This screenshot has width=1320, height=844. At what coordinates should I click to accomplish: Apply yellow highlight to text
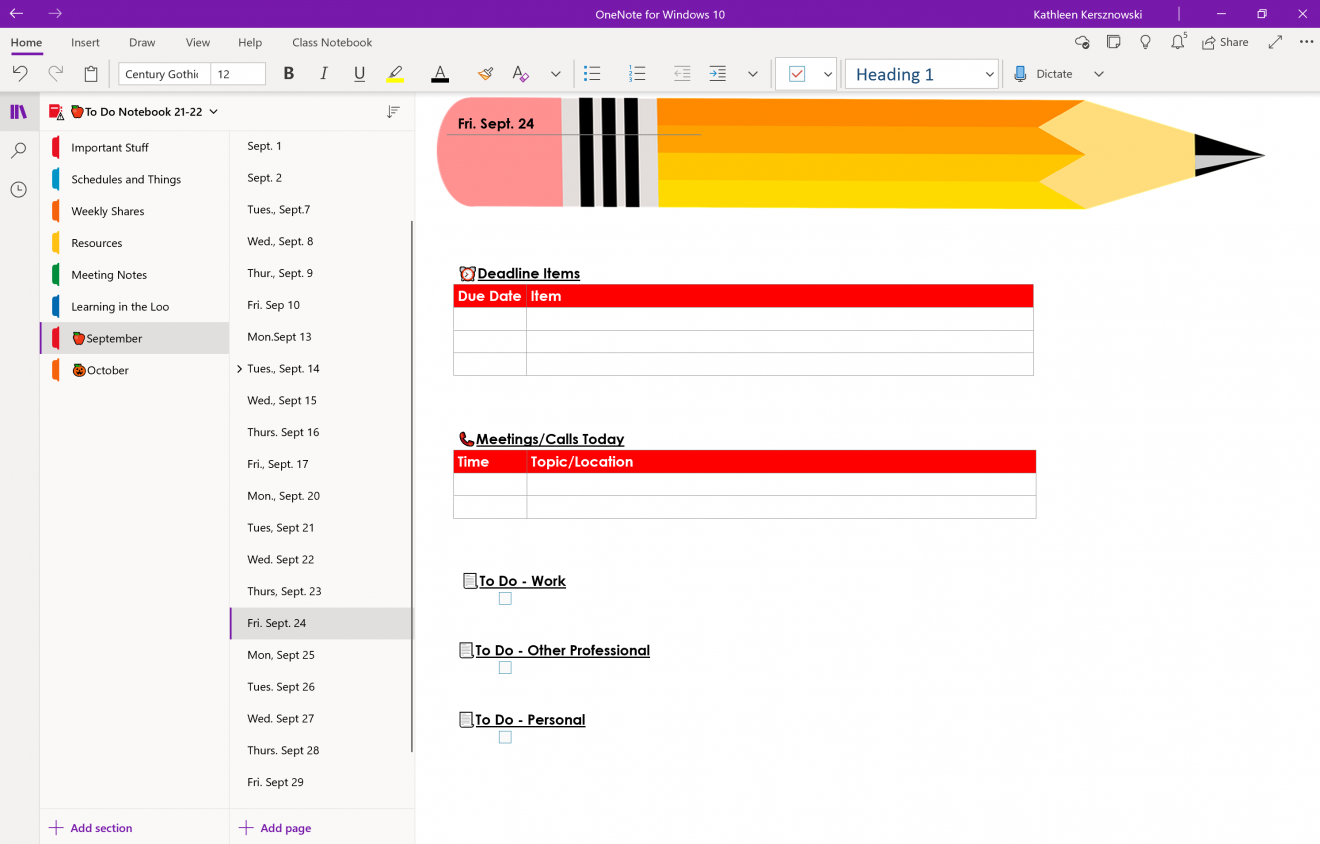pyautogui.click(x=395, y=73)
